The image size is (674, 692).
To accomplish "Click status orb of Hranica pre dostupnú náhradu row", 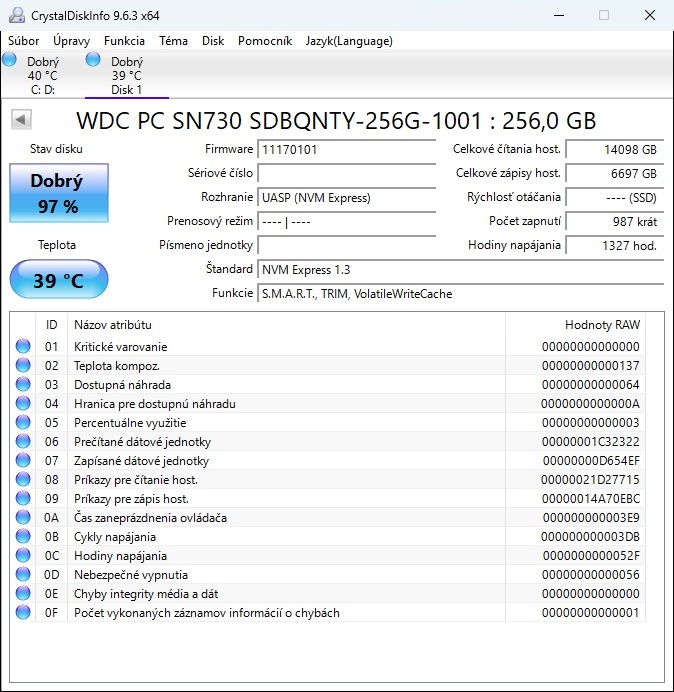I will point(23,403).
